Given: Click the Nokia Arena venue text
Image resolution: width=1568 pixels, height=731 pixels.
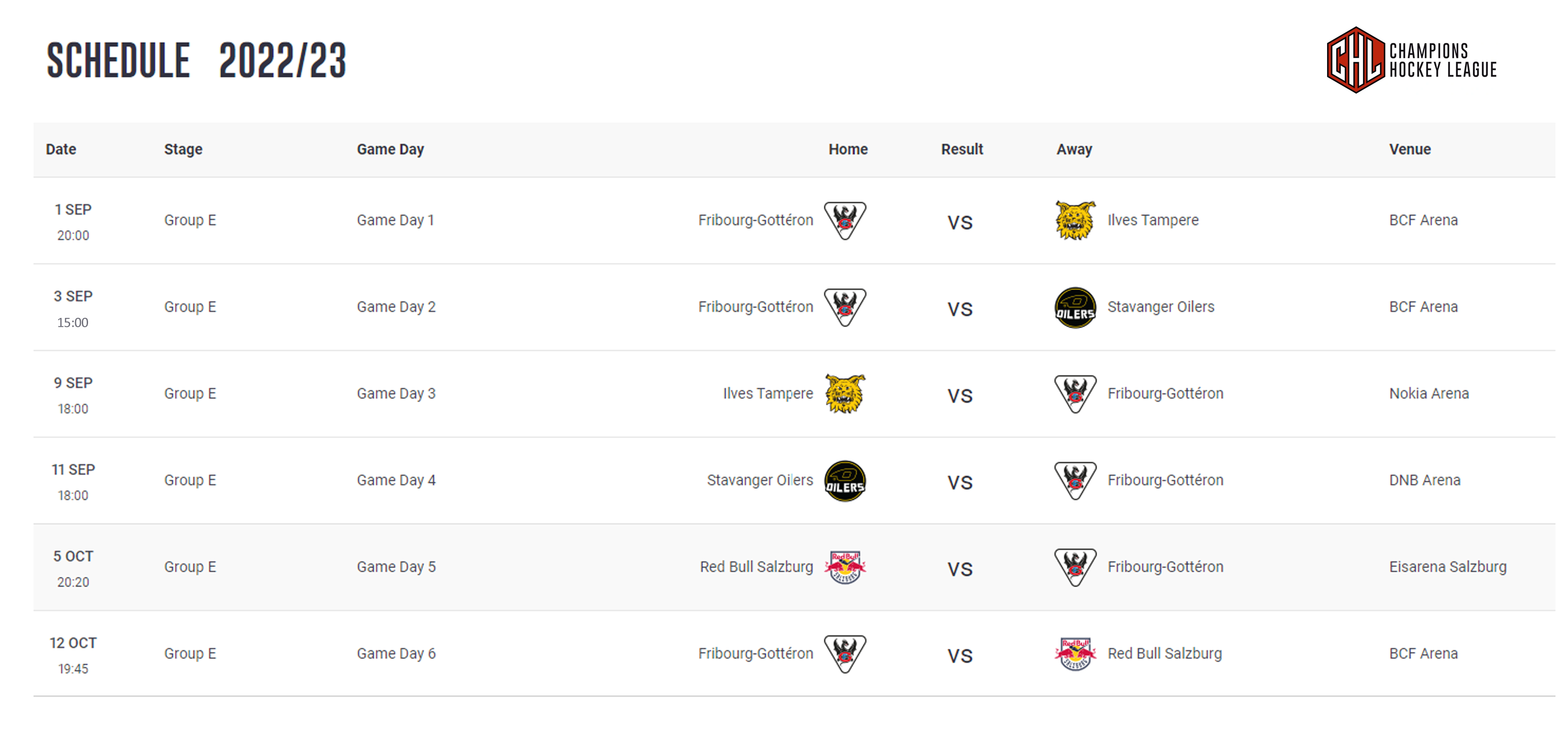Looking at the screenshot, I should pos(1429,394).
